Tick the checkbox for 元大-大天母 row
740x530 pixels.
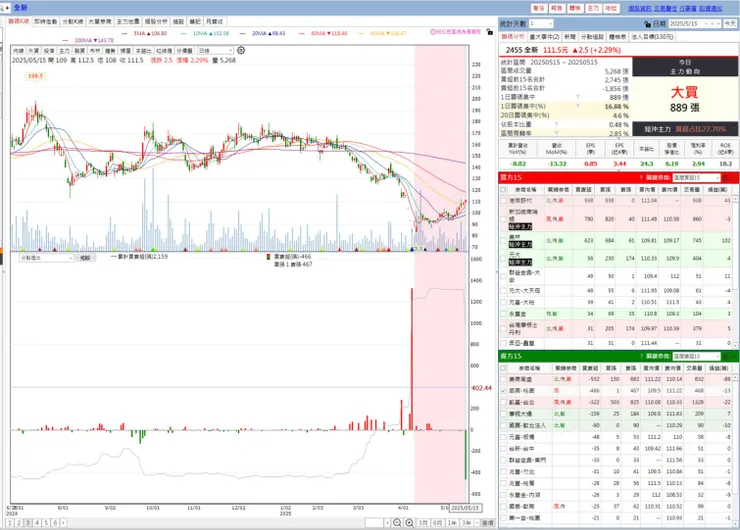click(503, 291)
